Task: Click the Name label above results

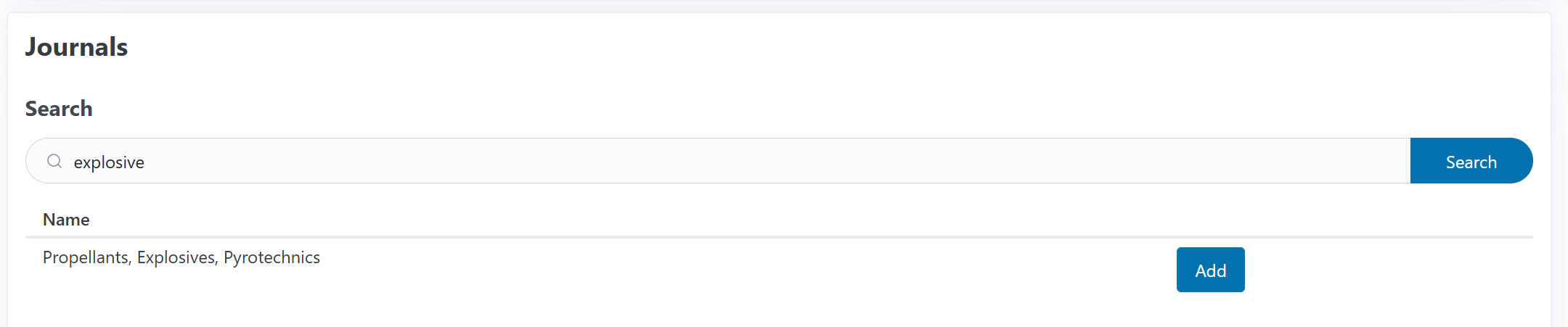Action: coord(66,220)
